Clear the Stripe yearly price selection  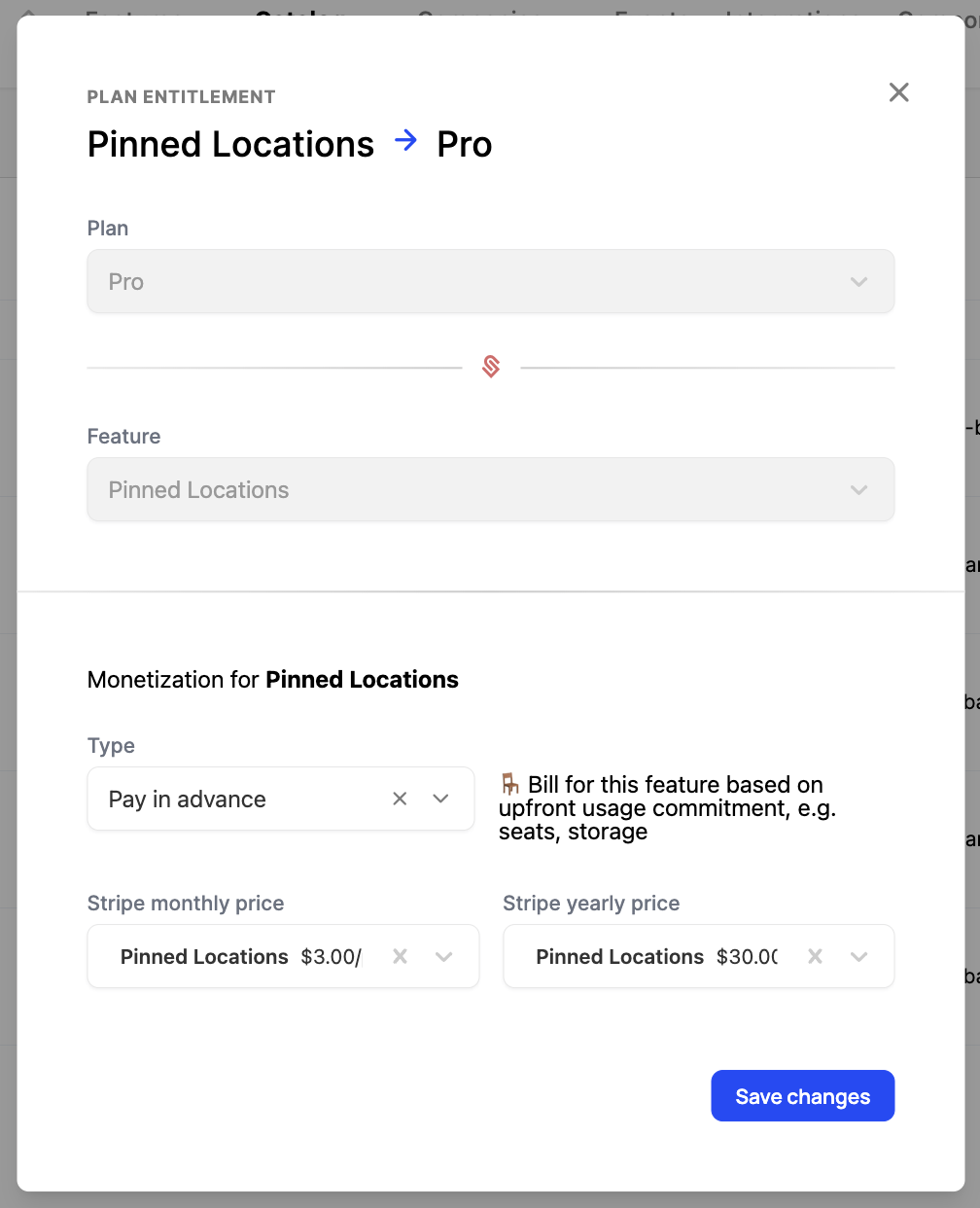tap(814, 956)
